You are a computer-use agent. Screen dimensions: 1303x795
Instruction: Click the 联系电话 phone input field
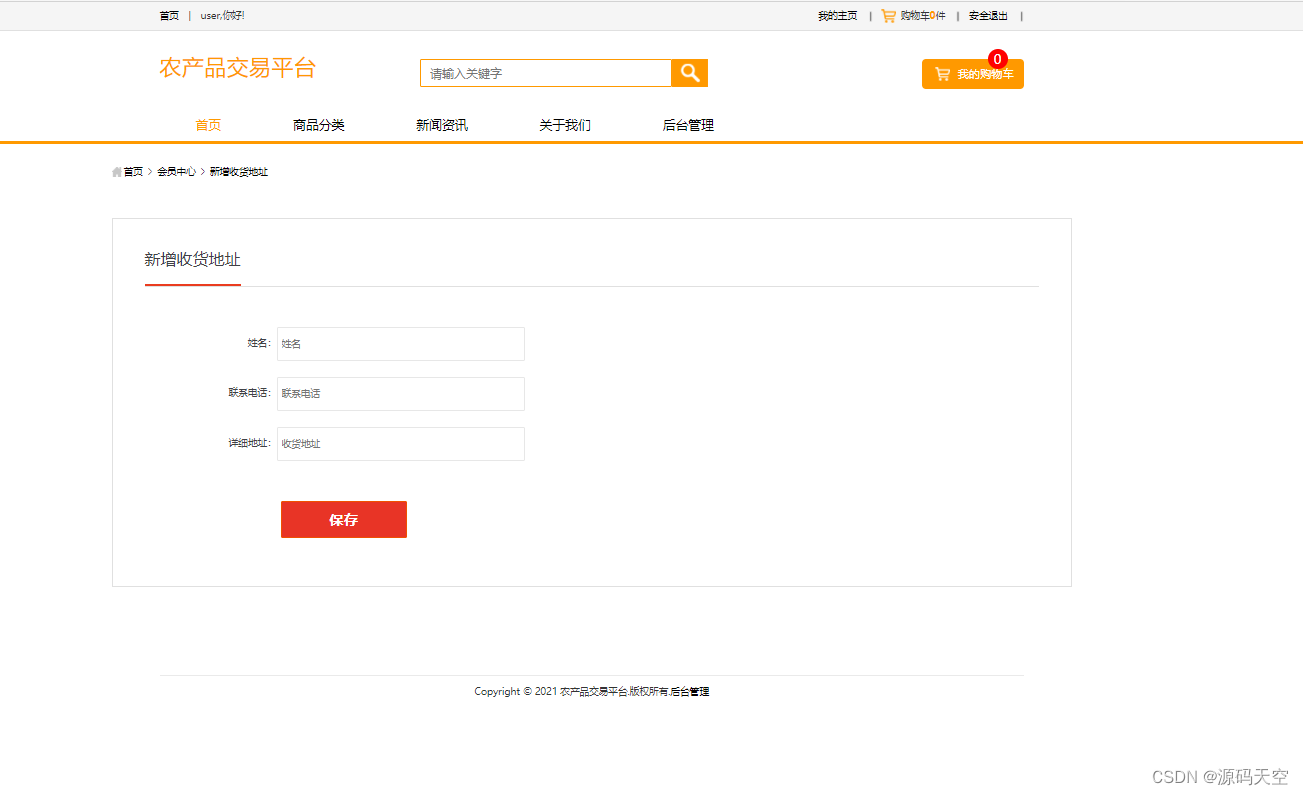point(400,393)
